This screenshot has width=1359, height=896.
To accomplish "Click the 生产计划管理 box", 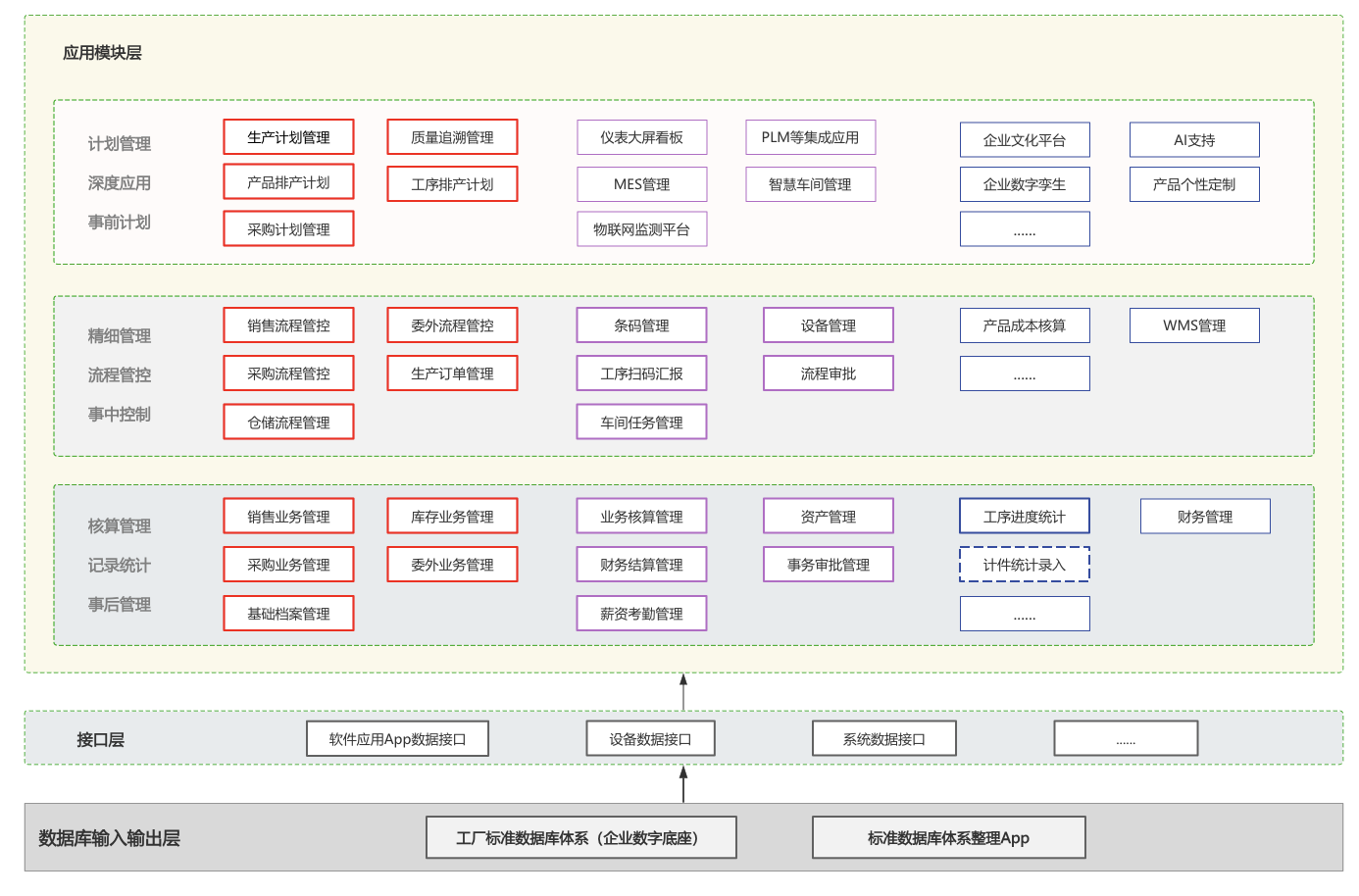I will pos(288,137).
